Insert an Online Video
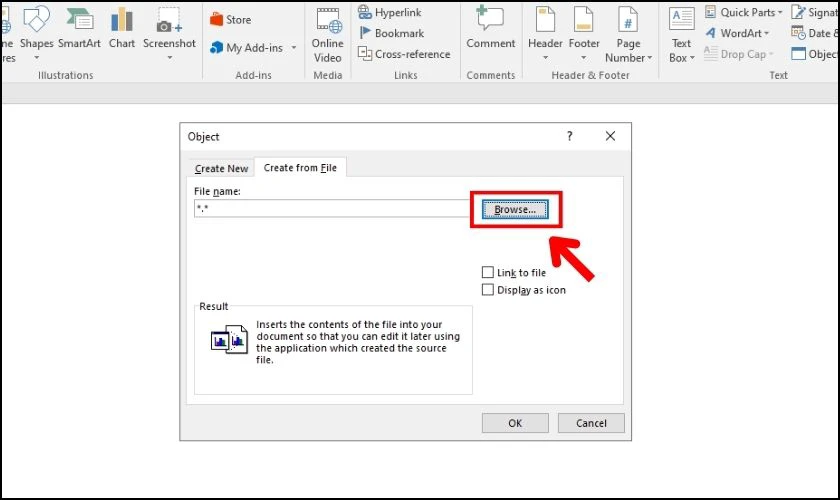The height and width of the screenshot is (500, 840). point(327,35)
